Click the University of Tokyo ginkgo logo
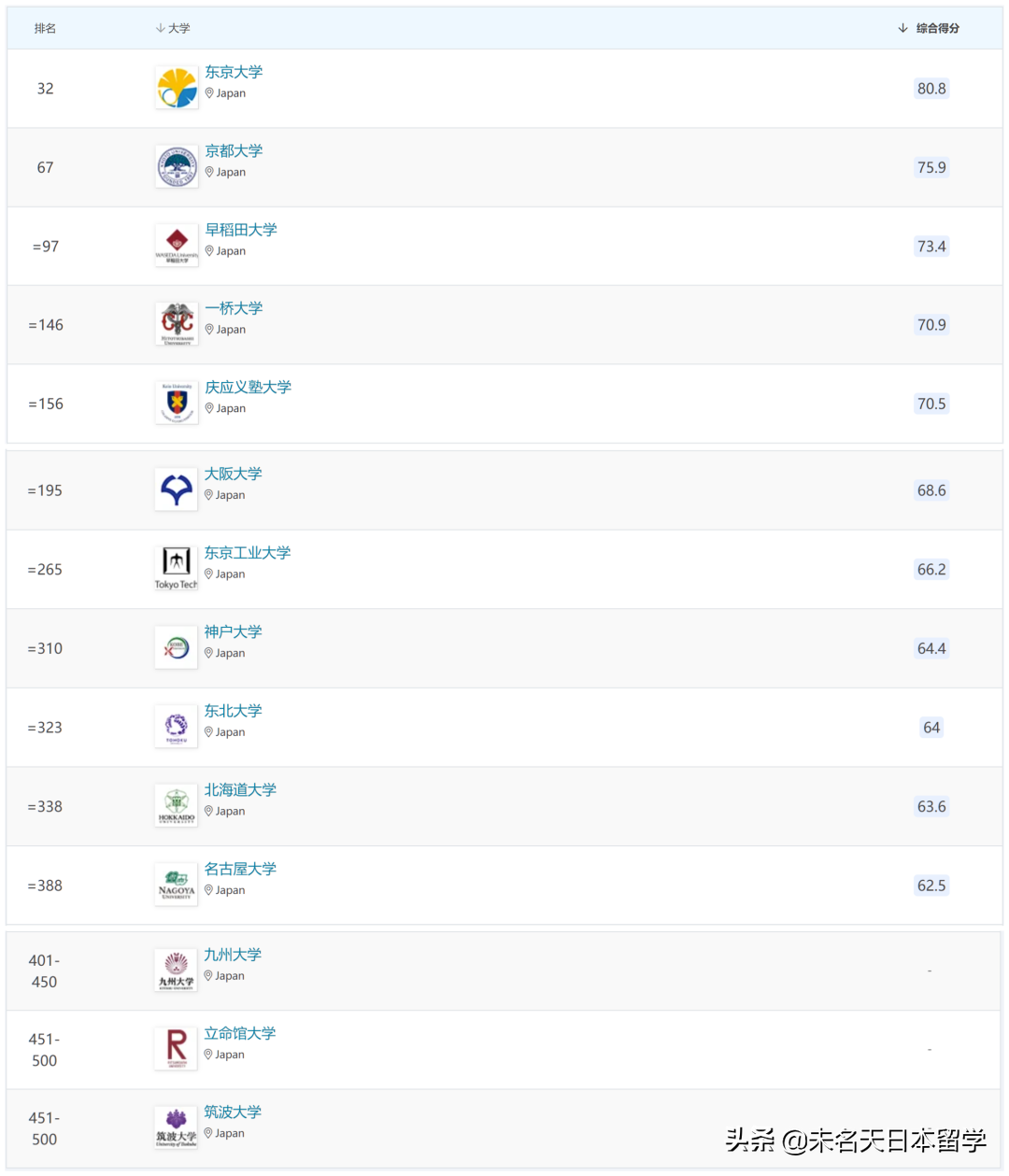 pyautogui.click(x=177, y=89)
